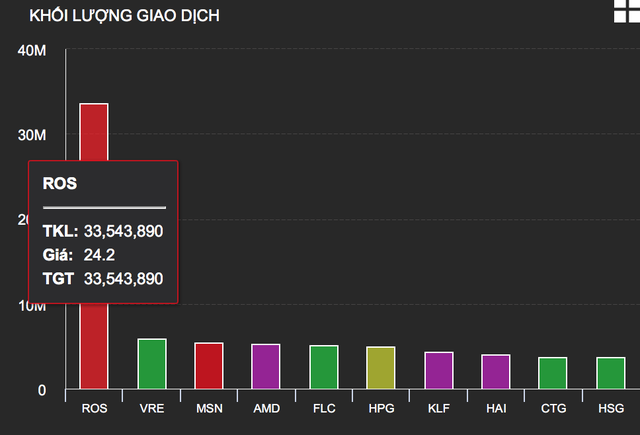Click the ROS axis label

point(94,409)
